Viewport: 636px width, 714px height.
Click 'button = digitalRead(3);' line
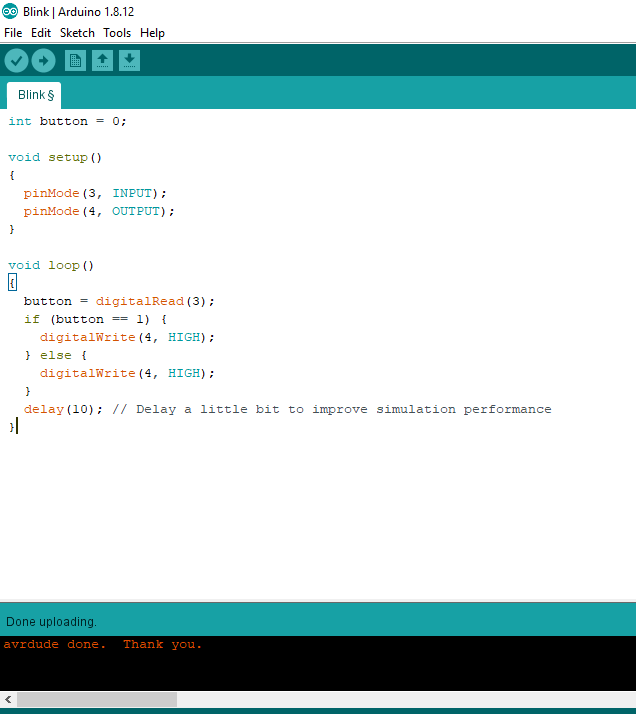[119, 301]
